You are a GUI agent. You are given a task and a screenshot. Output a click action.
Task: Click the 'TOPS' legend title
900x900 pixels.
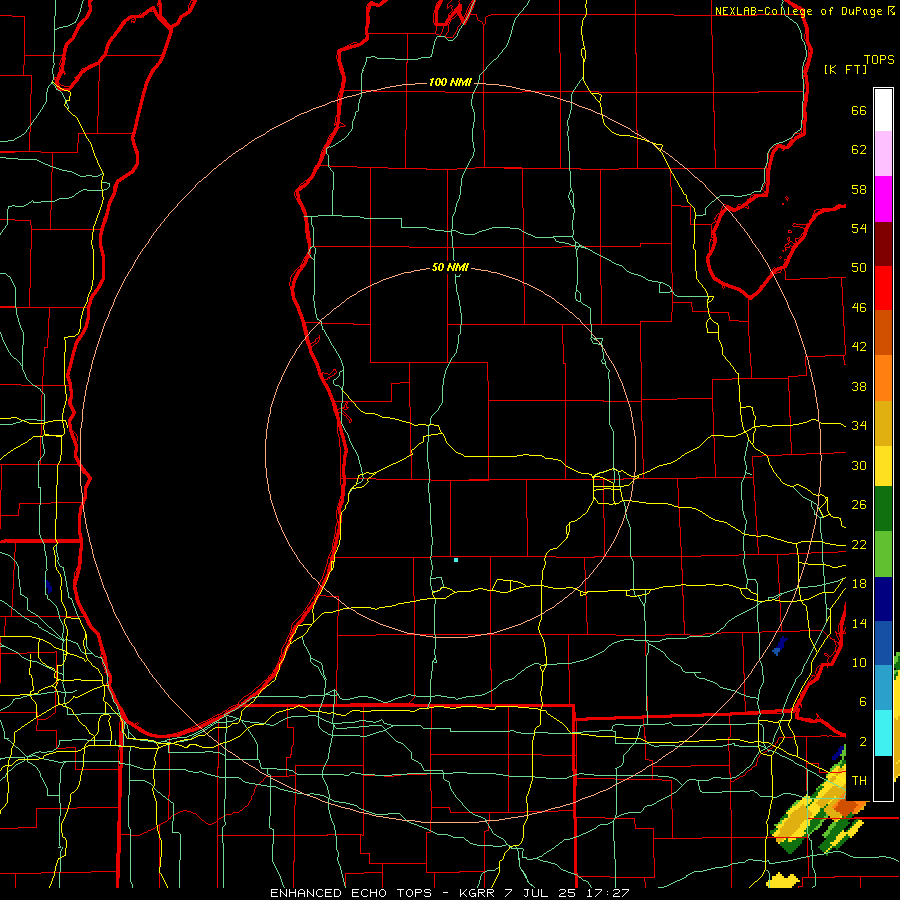pyautogui.click(x=879, y=60)
